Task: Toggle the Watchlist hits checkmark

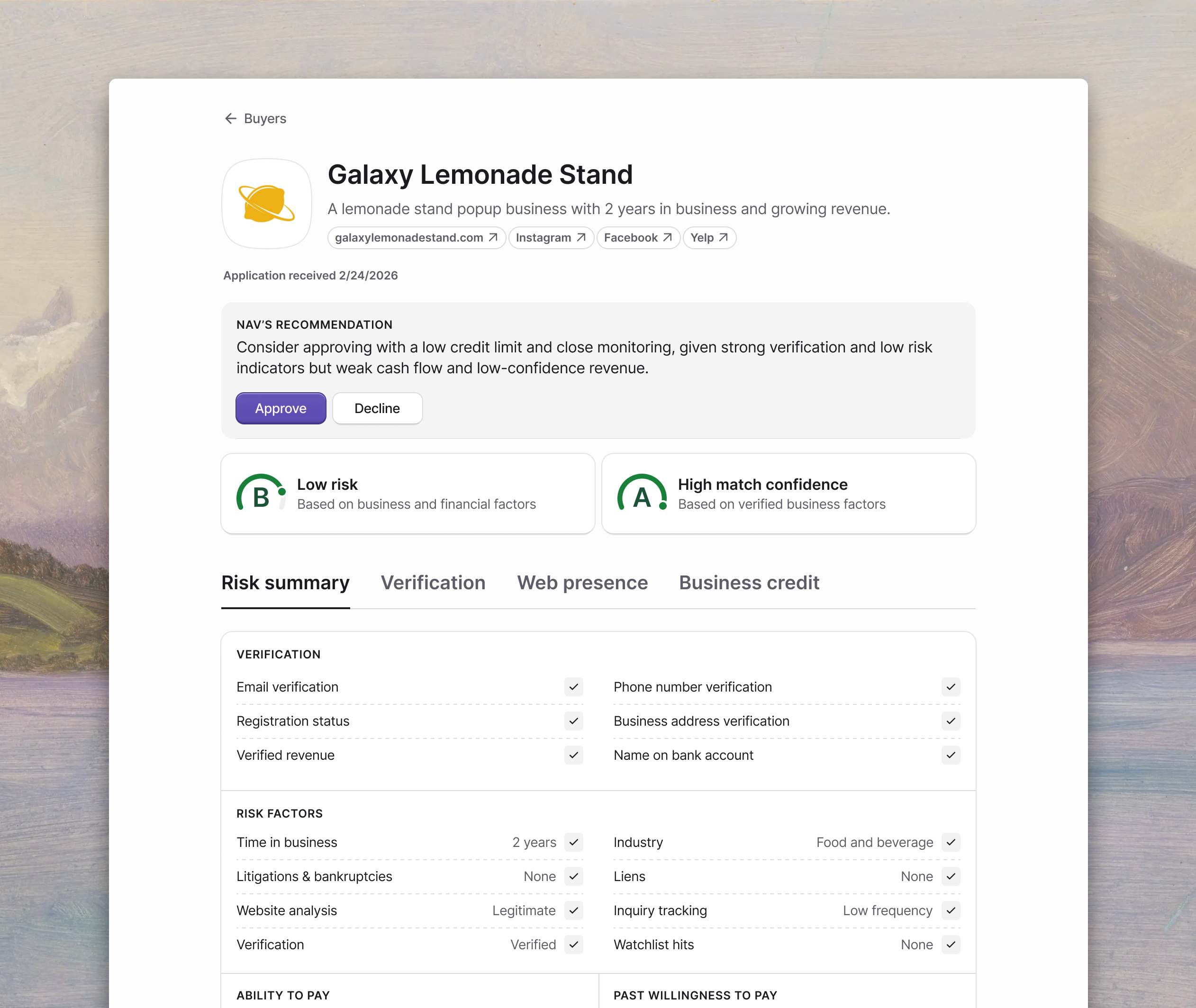Action: click(x=951, y=945)
